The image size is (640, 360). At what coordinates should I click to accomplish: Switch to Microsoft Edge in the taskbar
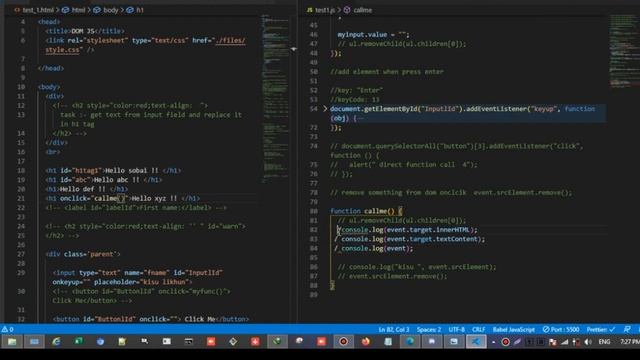click(x=410, y=342)
